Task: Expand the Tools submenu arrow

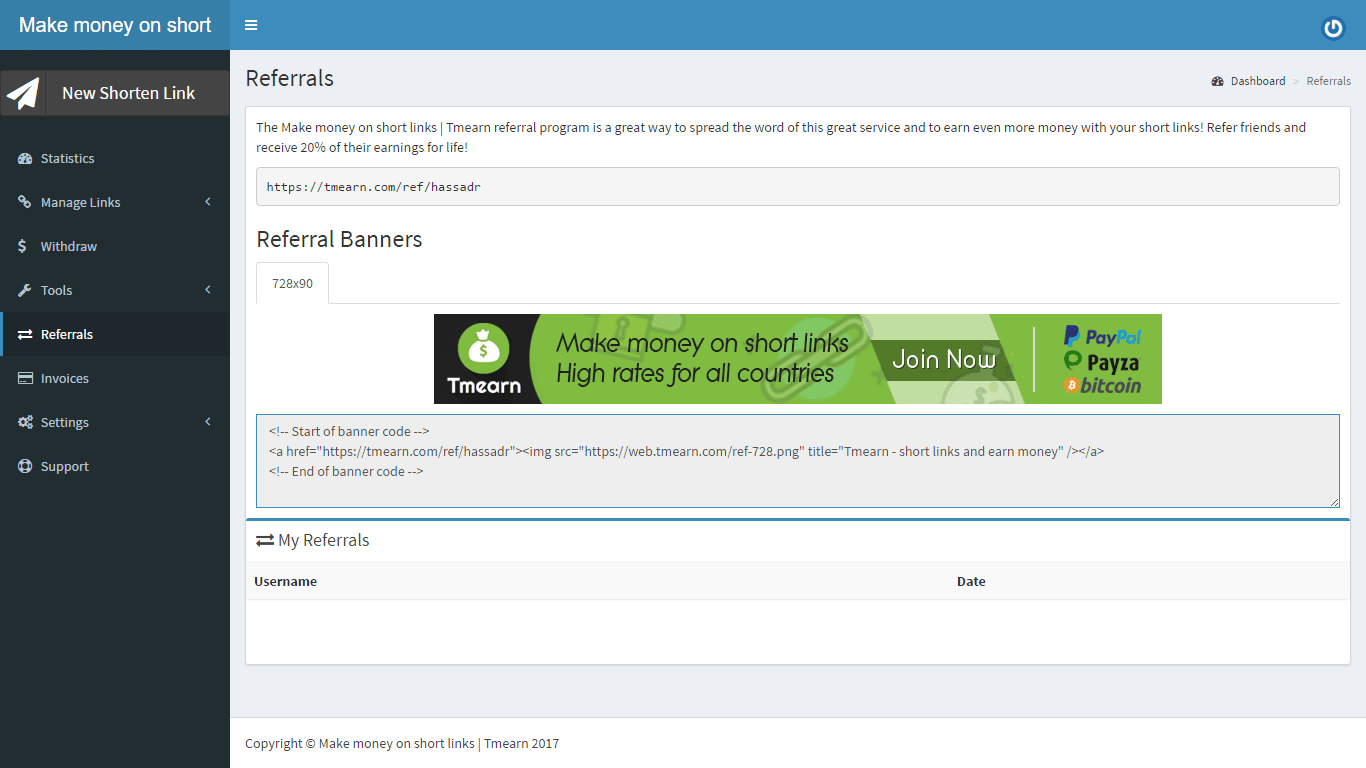Action: pos(208,290)
